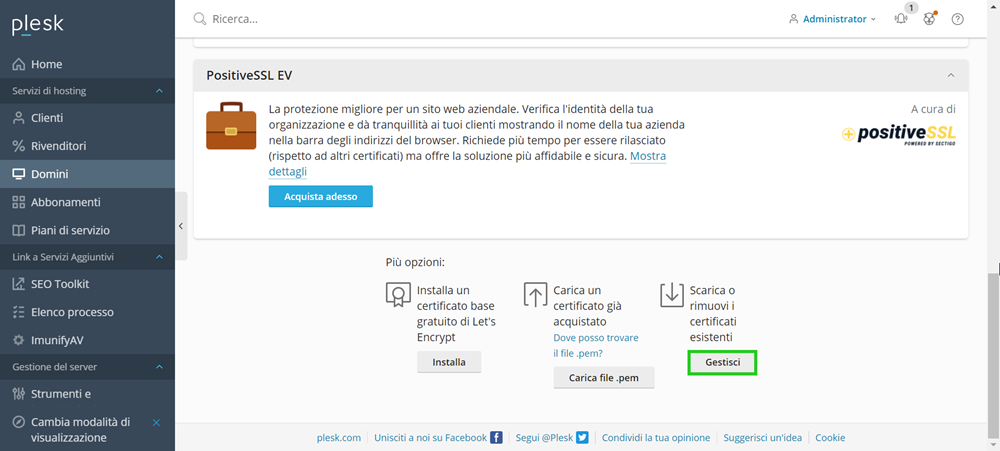Click the Home house icon
This screenshot has height=451, width=1000.
pyautogui.click(x=18, y=64)
